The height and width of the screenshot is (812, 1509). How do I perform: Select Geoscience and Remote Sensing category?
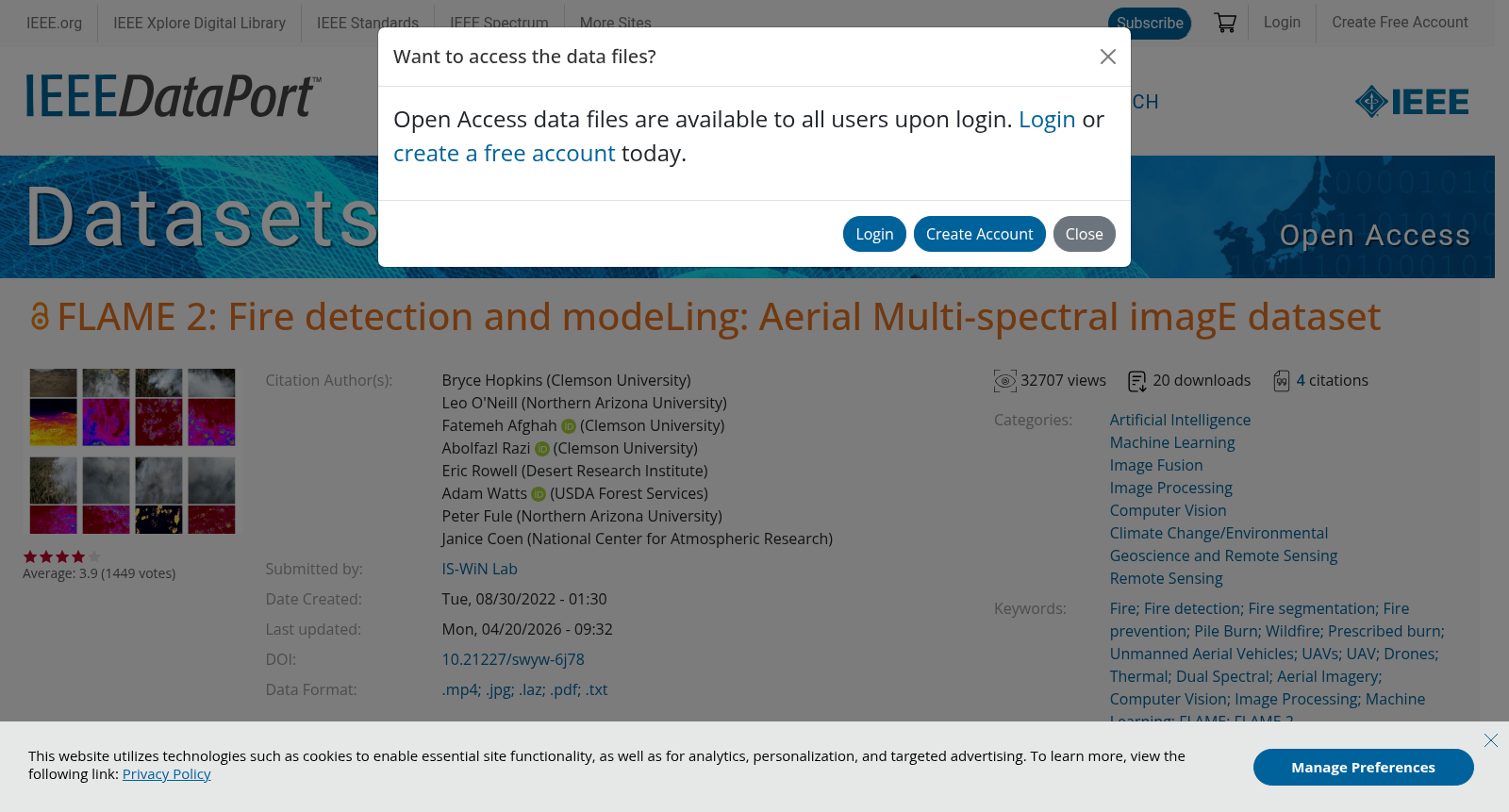(1223, 556)
